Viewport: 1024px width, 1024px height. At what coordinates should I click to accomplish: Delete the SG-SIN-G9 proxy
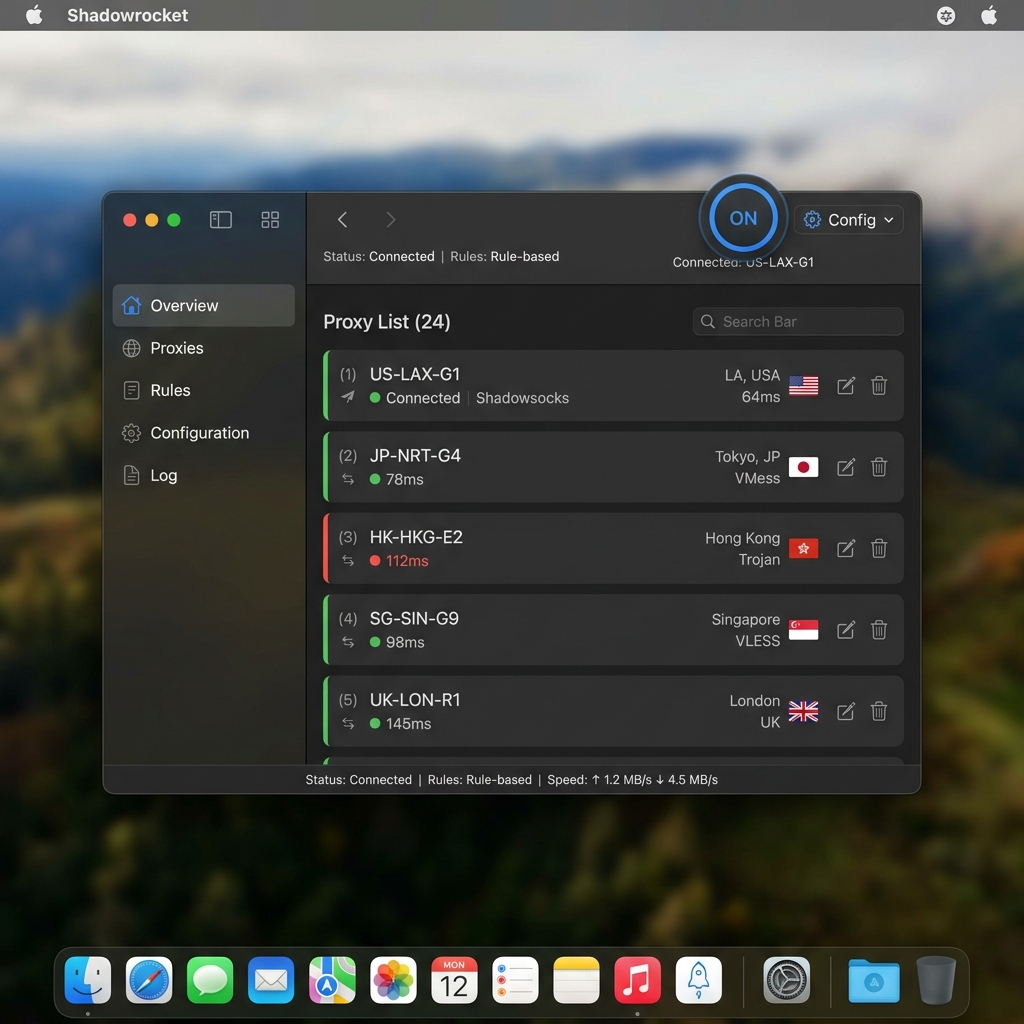pos(879,630)
